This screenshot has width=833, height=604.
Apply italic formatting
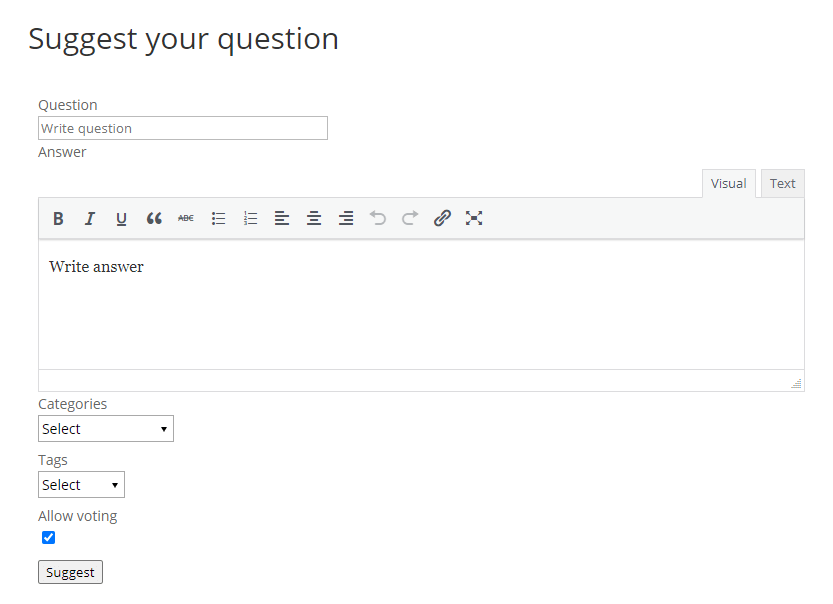[90, 218]
